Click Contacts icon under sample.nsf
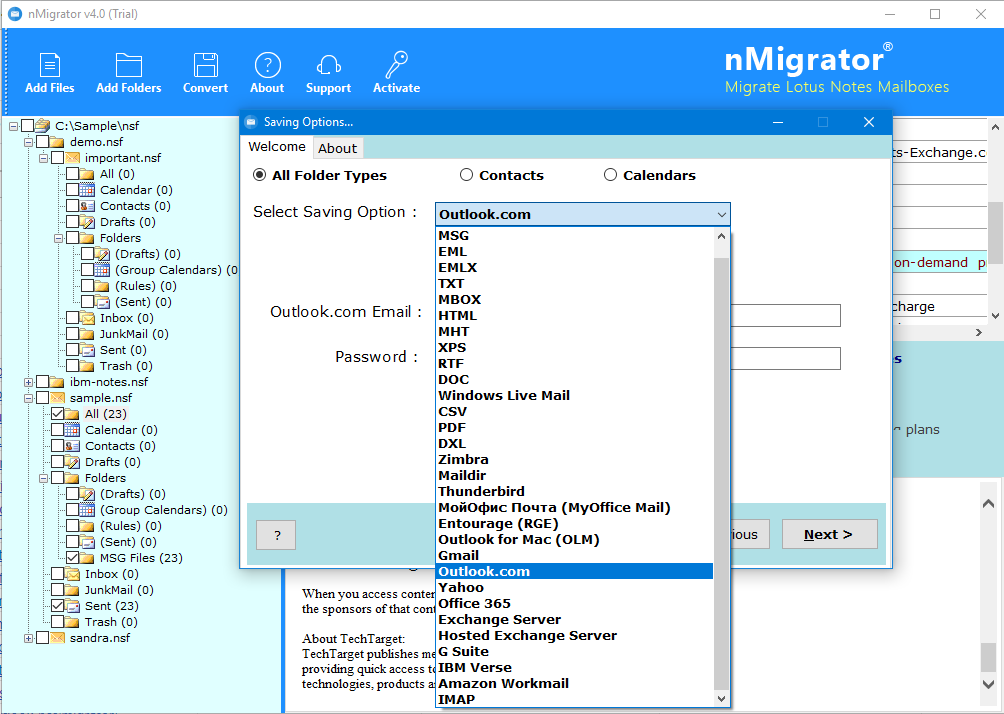 coord(72,446)
